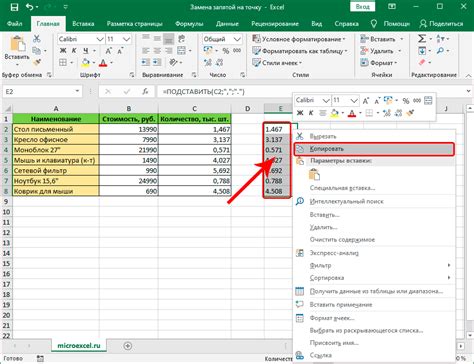
Task: Click the ribbon Format Painter brush icon
Action: tap(37, 62)
